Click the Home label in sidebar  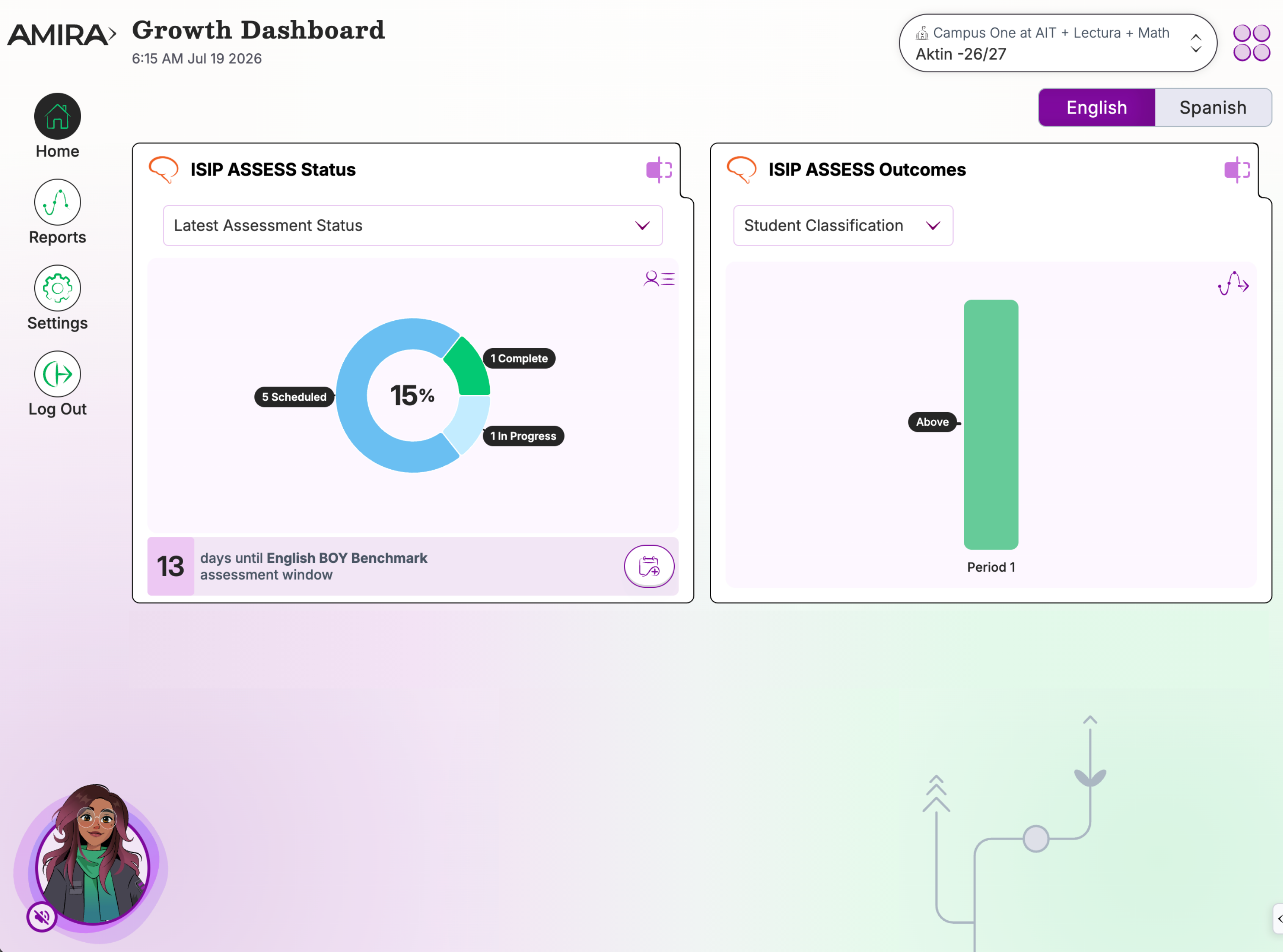(x=58, y=151)
